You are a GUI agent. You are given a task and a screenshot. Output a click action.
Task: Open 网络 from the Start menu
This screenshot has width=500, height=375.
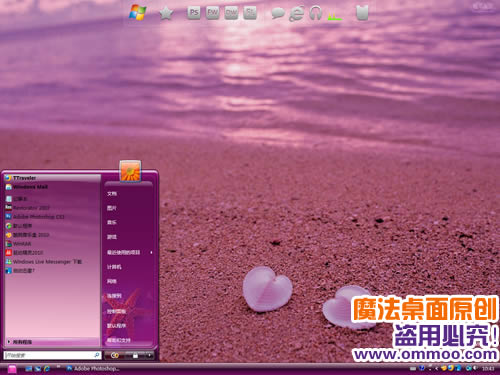[x=112, y=281]
